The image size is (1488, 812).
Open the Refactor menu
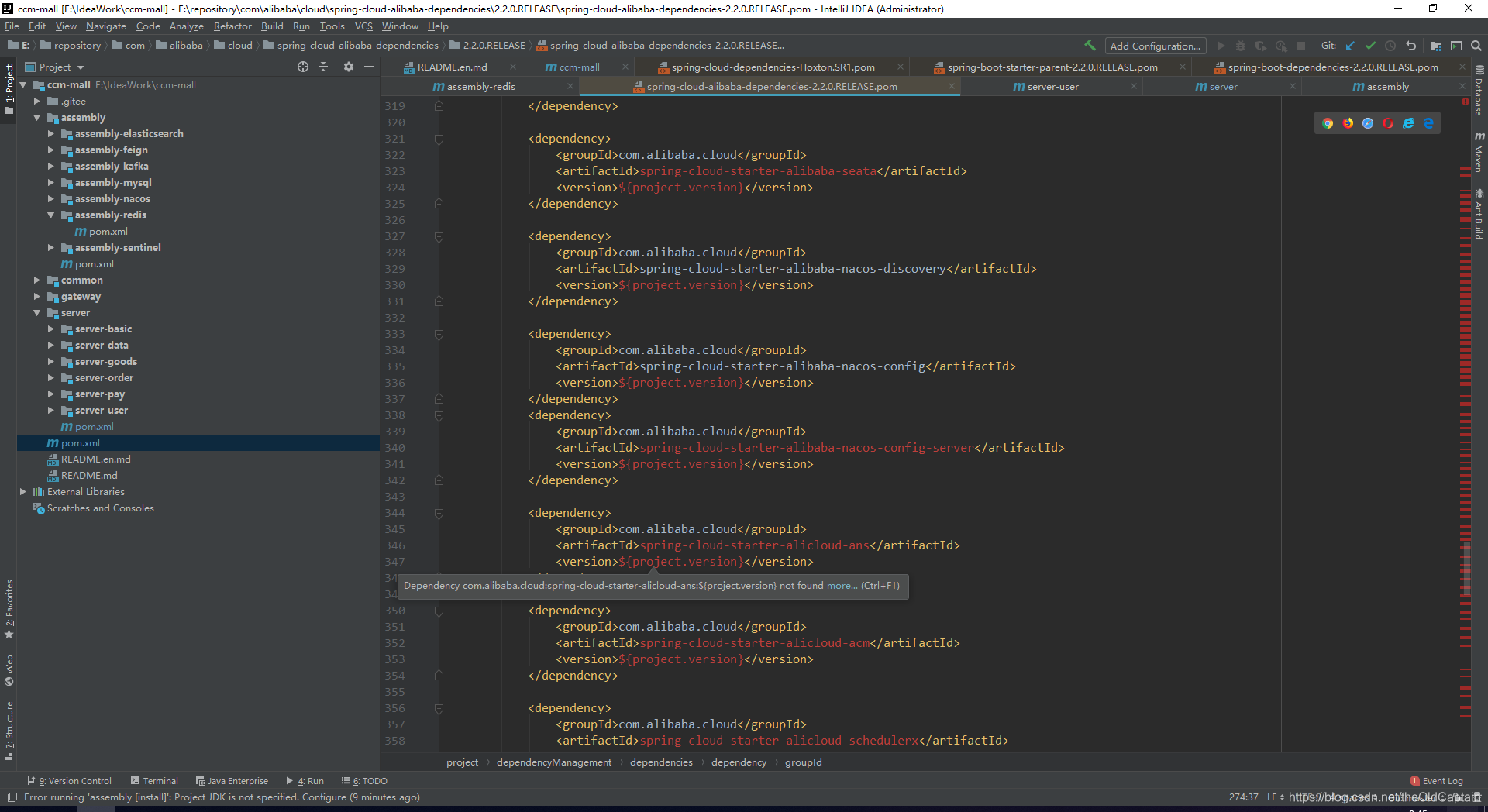(x=232, y=26)
